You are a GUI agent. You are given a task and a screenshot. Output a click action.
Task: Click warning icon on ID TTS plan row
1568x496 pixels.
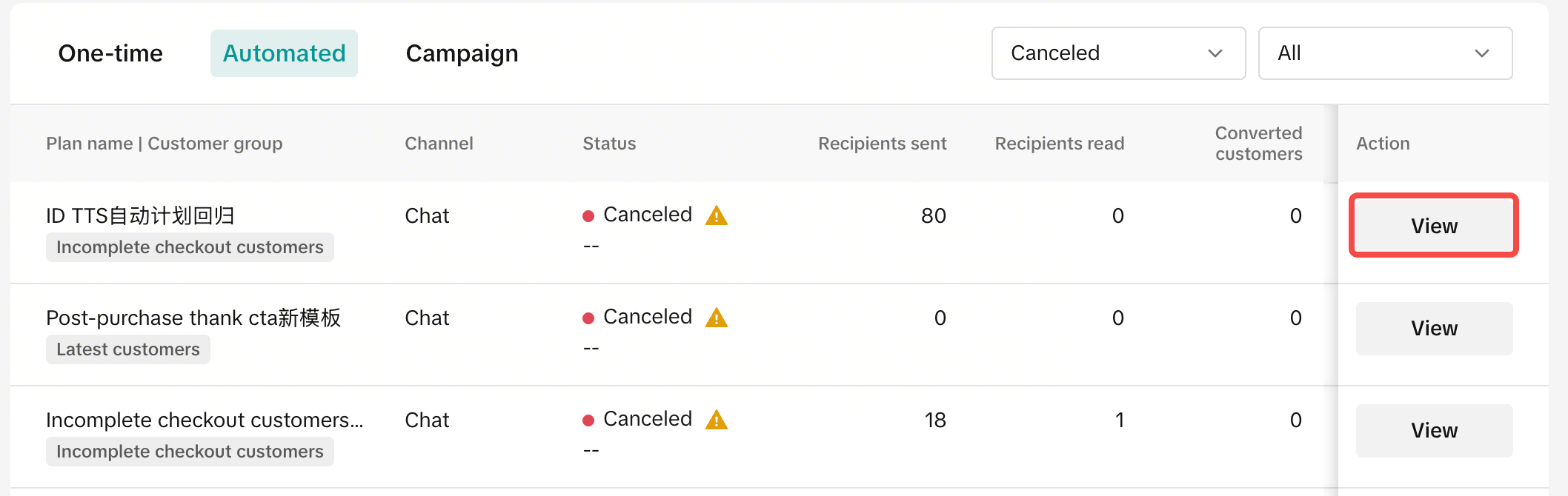coord(717,215)
